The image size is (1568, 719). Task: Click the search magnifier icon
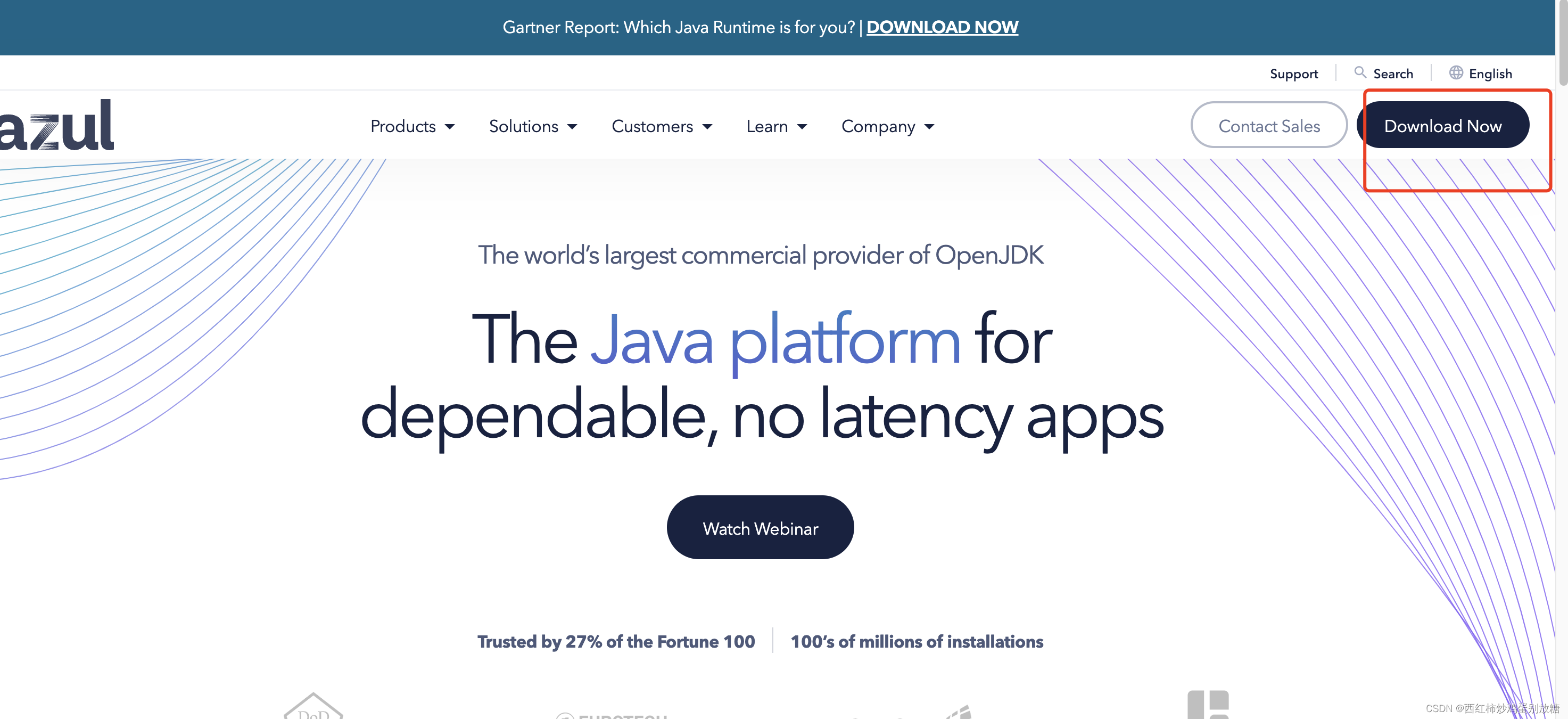click(1359, 72)
